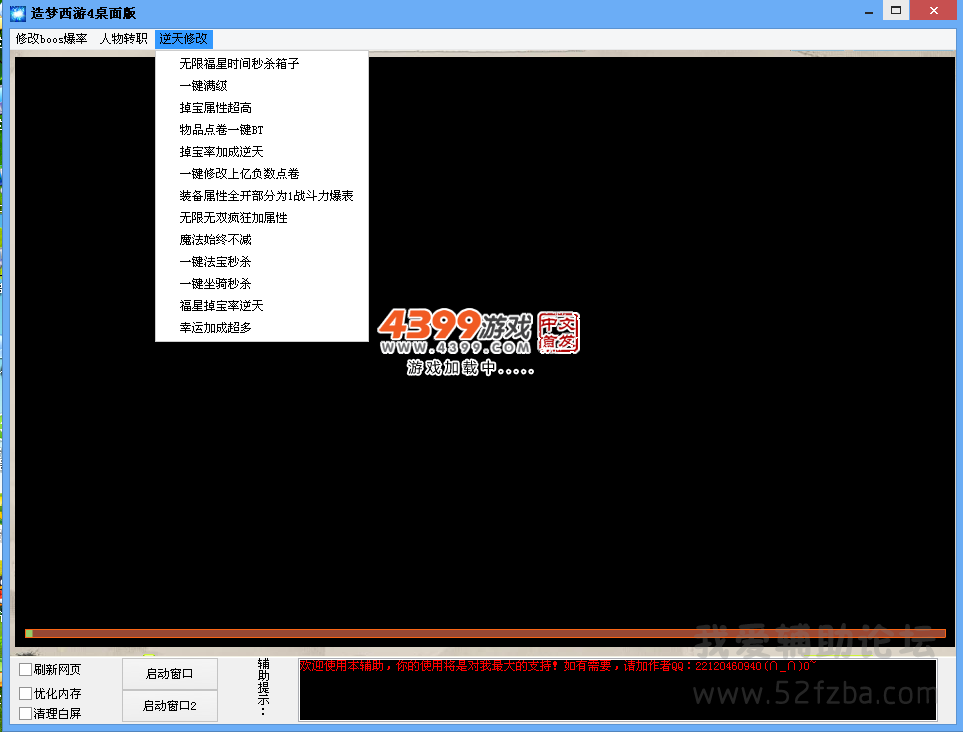Screen dimensions: 963x732
Task: Choose 一键修改上亿负数点卷 option
Action: point(262,174)
